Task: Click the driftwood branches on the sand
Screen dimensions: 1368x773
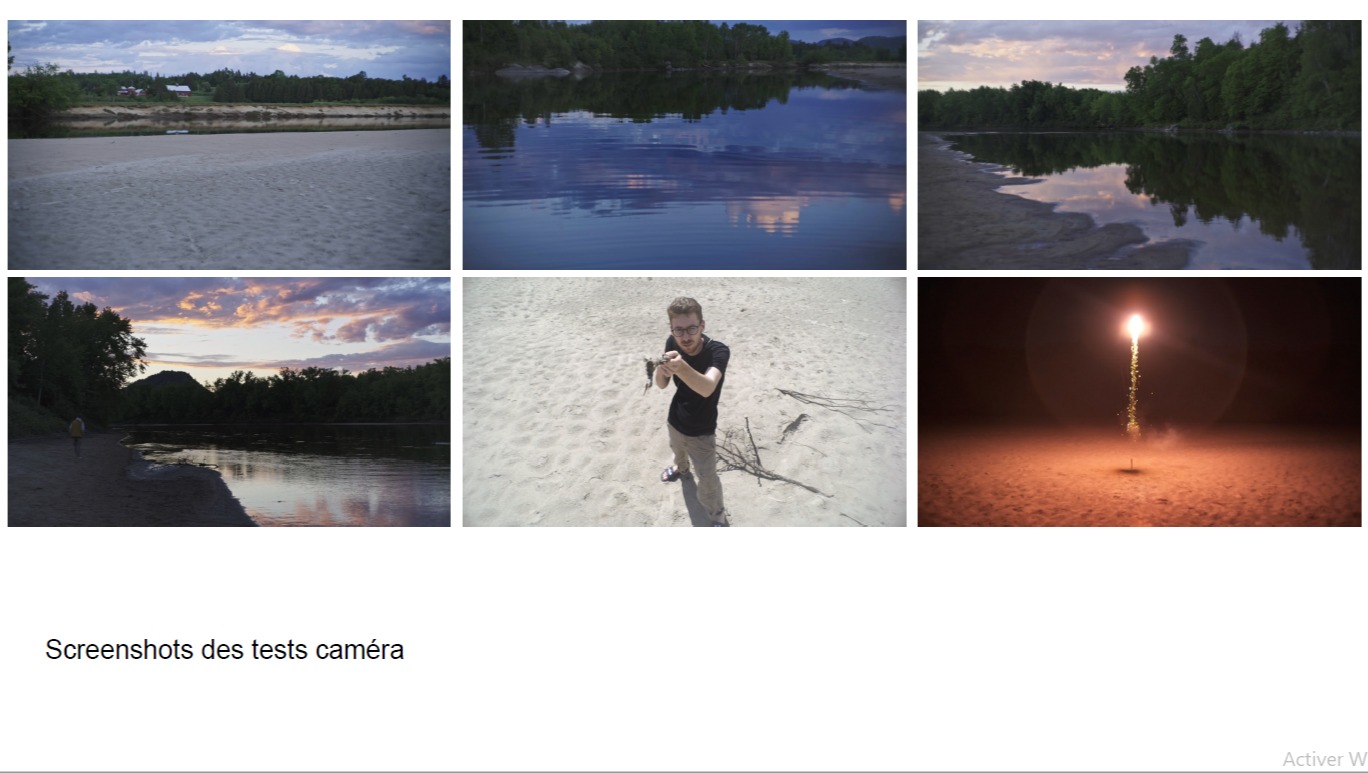Action: [x=765, y=460]
